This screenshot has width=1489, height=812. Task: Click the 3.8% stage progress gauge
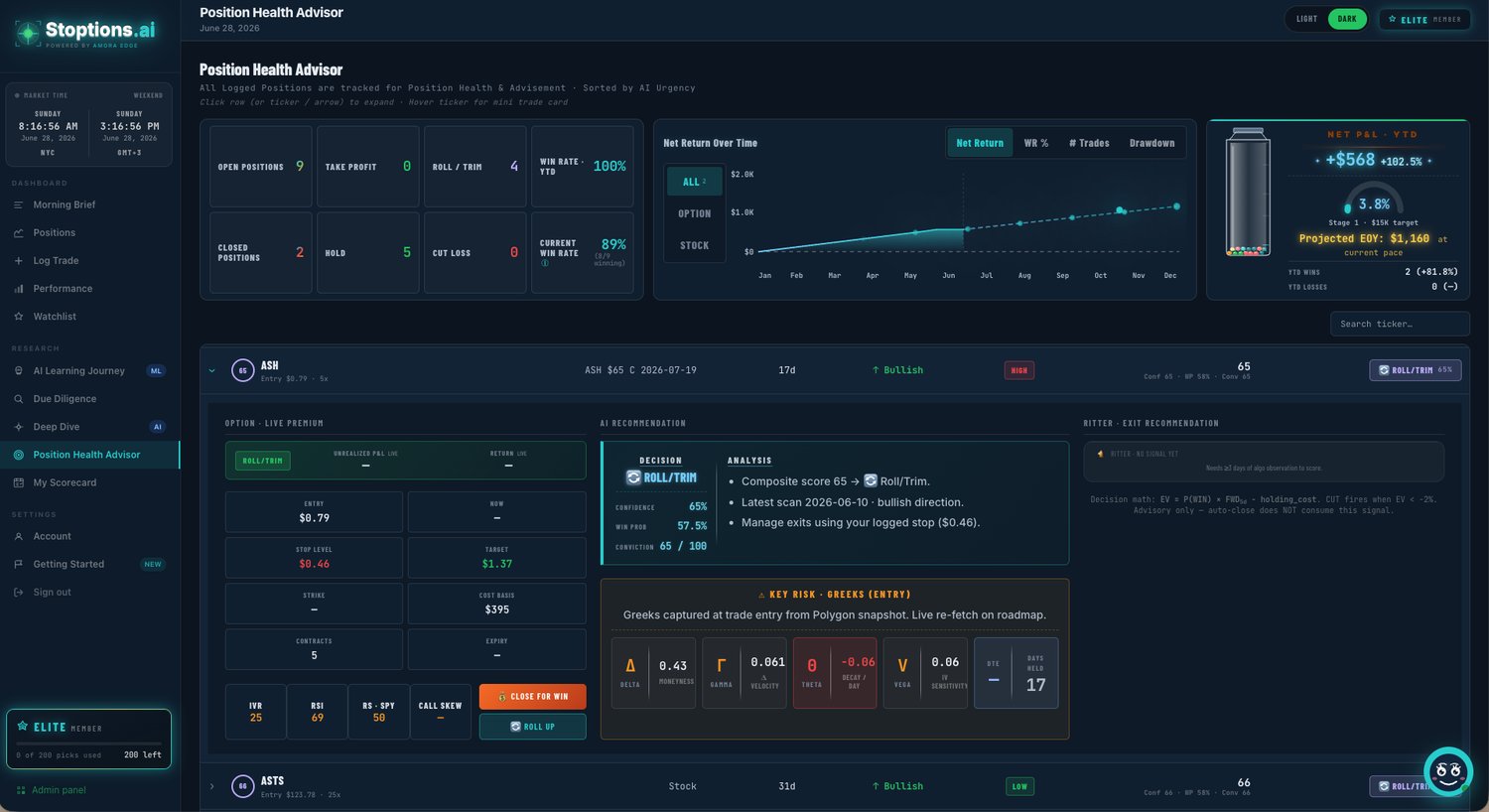[x=1374, y=198]
